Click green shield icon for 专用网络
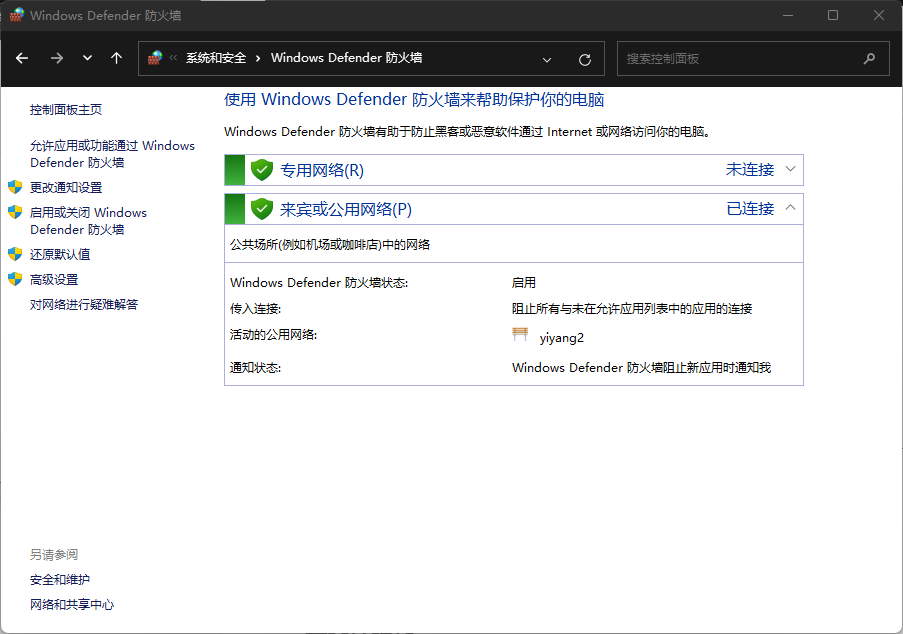This screenshot has width=903, height=634. pyautogui.click(x=262, y=170)
